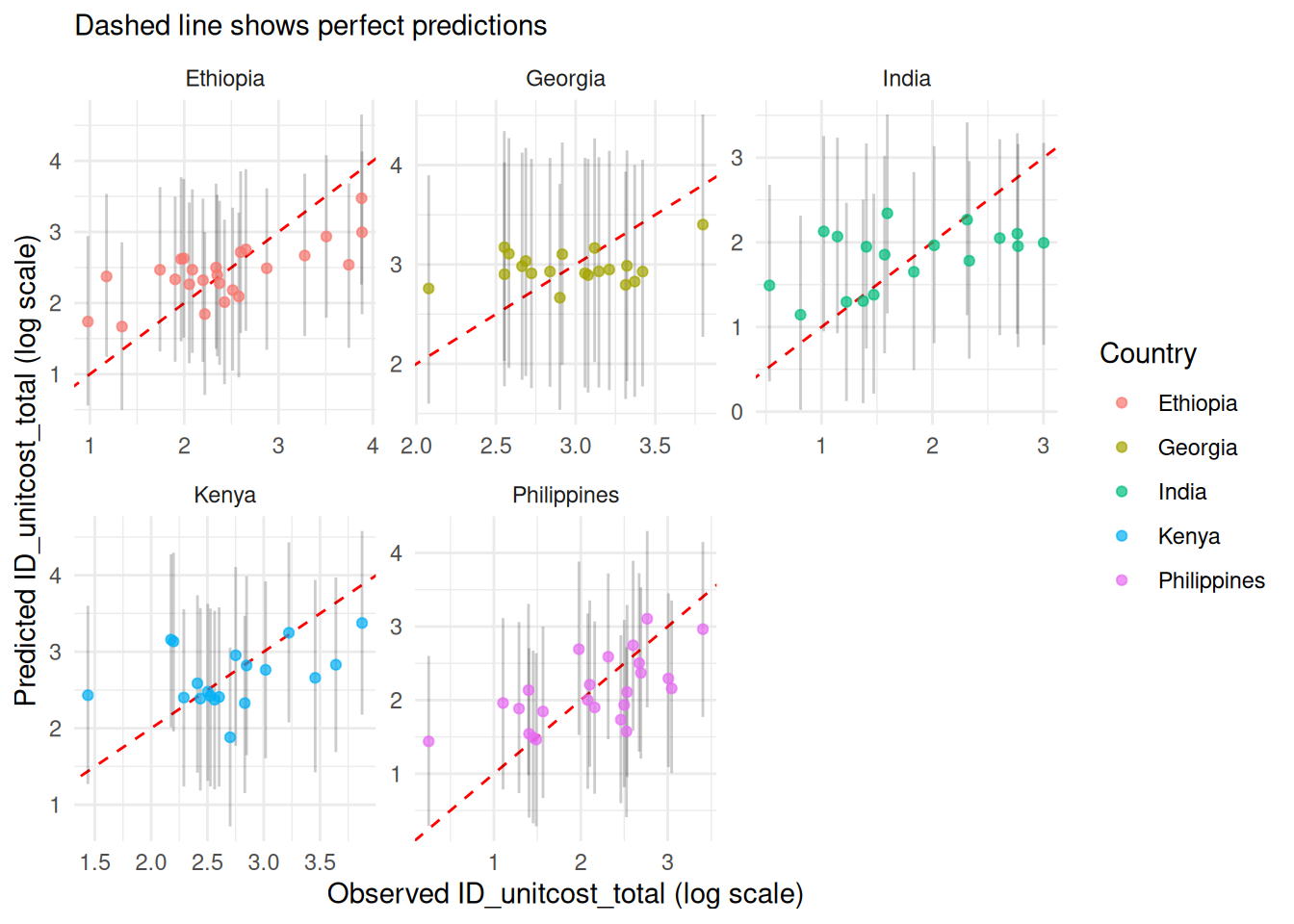
Task: Click the Kenya facet panel title
Action: click(225, 496)
